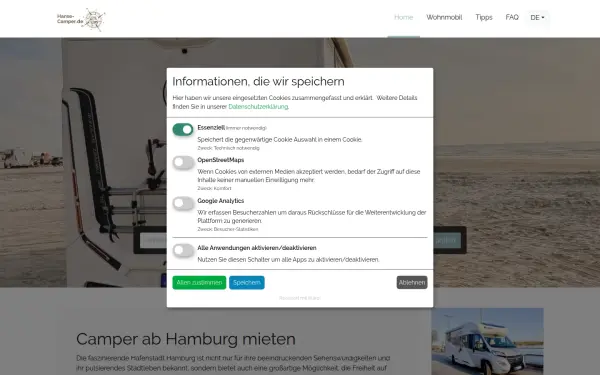Click the Google Analytics label text
600x375 pixels.
pos(220,201)
